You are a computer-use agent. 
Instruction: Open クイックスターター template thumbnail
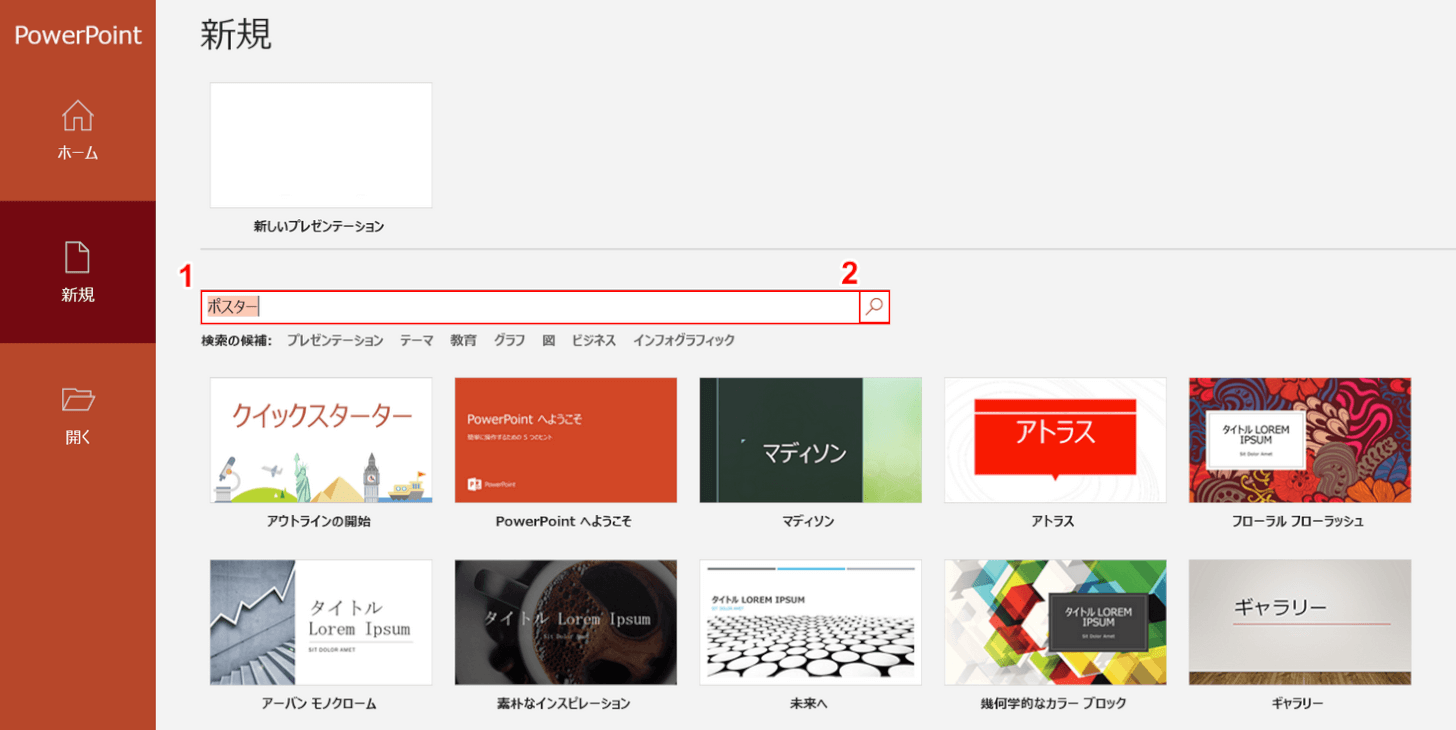(321, 440)
